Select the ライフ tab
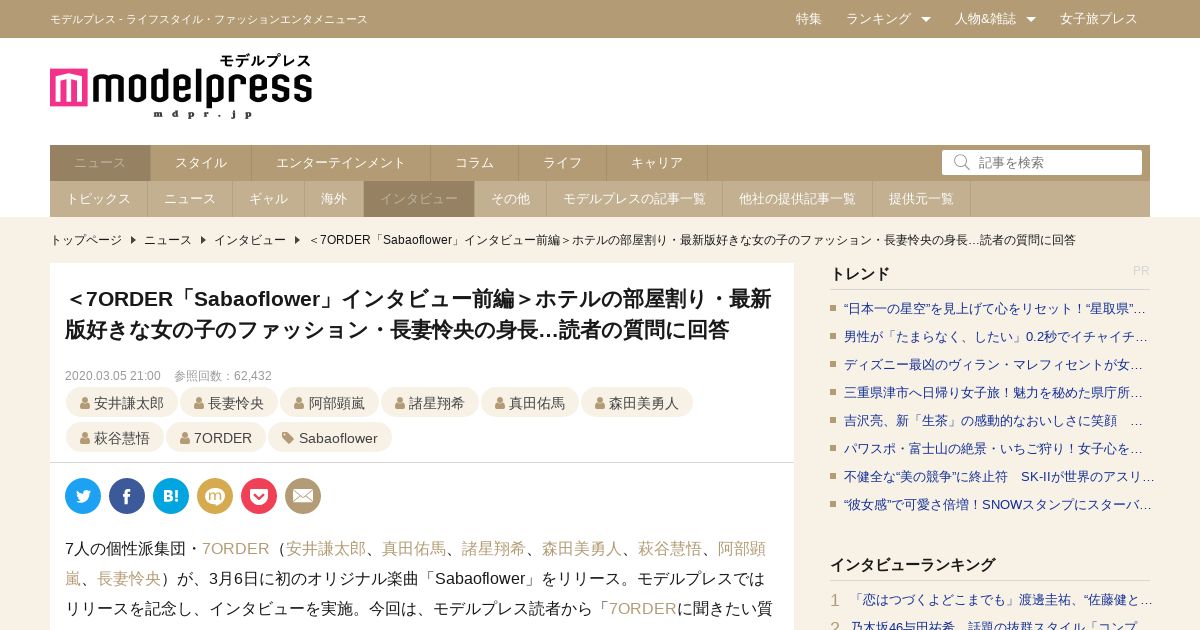This screenshot has width=1200, height=630. pyautogui.click(x=562, y=163)
